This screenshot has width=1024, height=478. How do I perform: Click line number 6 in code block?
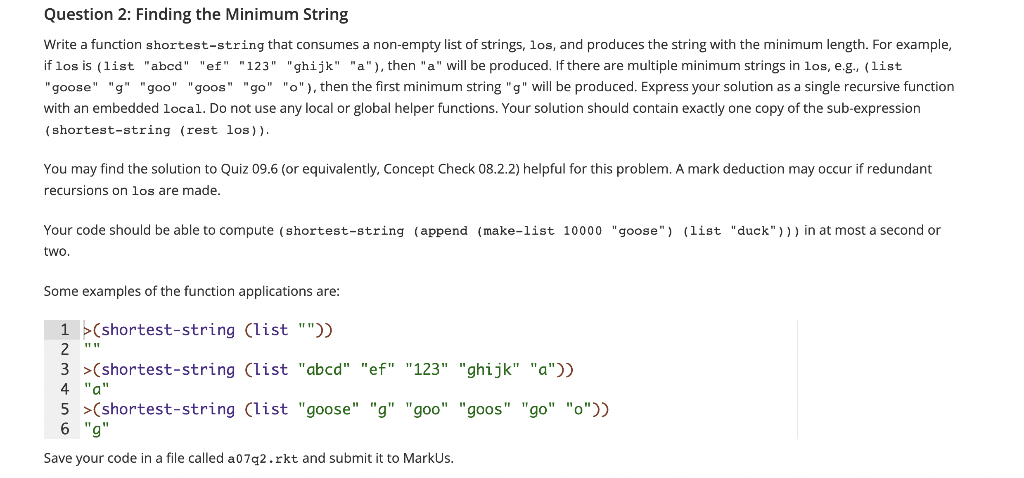click(64, 429)
